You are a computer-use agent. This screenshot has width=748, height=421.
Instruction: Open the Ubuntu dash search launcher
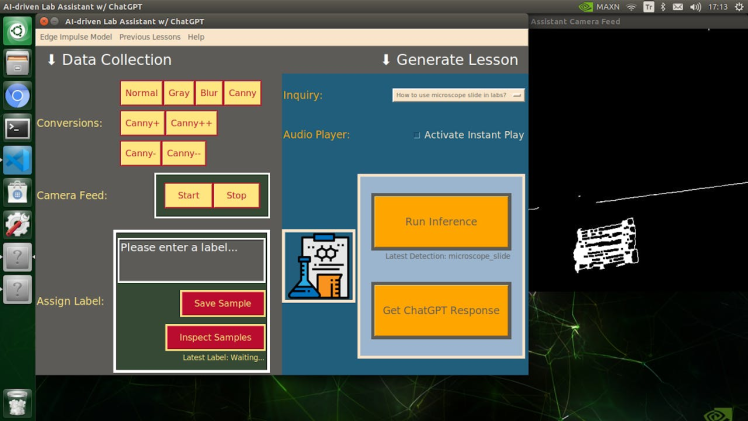(17, 32)
